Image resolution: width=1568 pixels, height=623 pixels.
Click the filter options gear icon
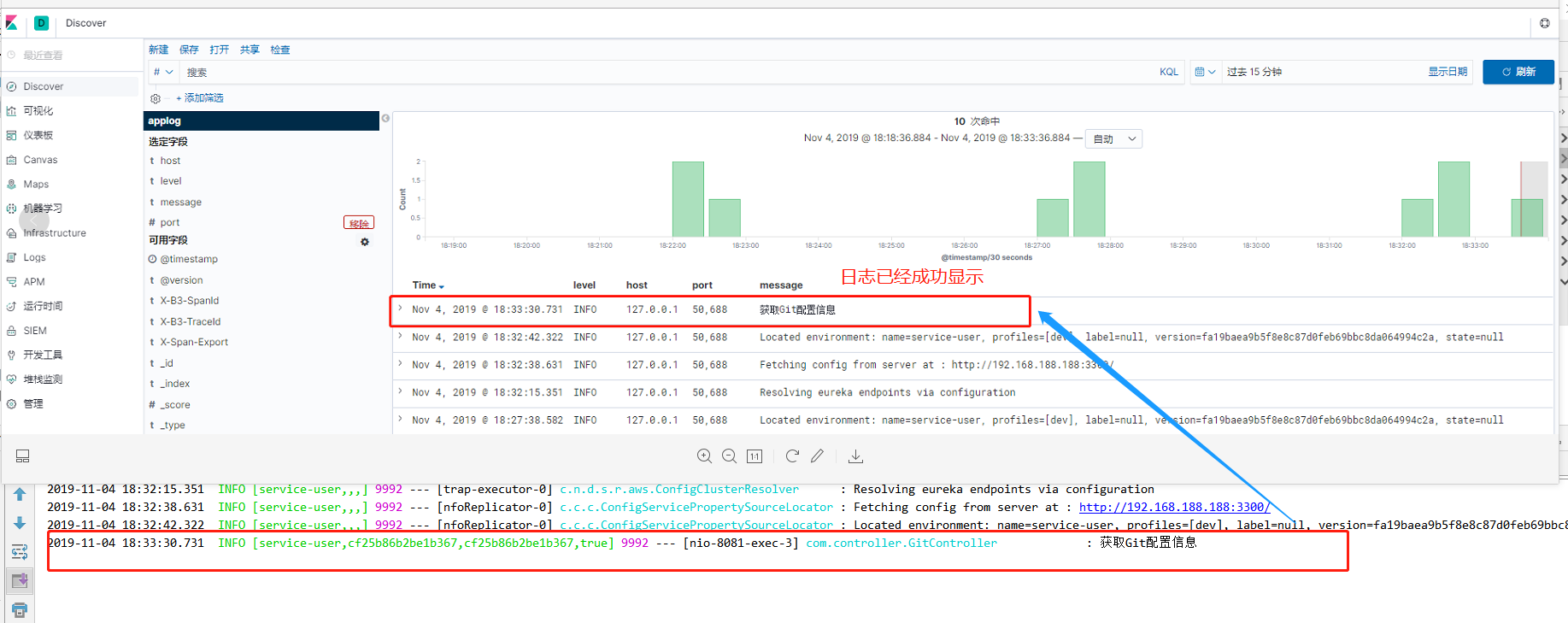[x=156, y=98]
